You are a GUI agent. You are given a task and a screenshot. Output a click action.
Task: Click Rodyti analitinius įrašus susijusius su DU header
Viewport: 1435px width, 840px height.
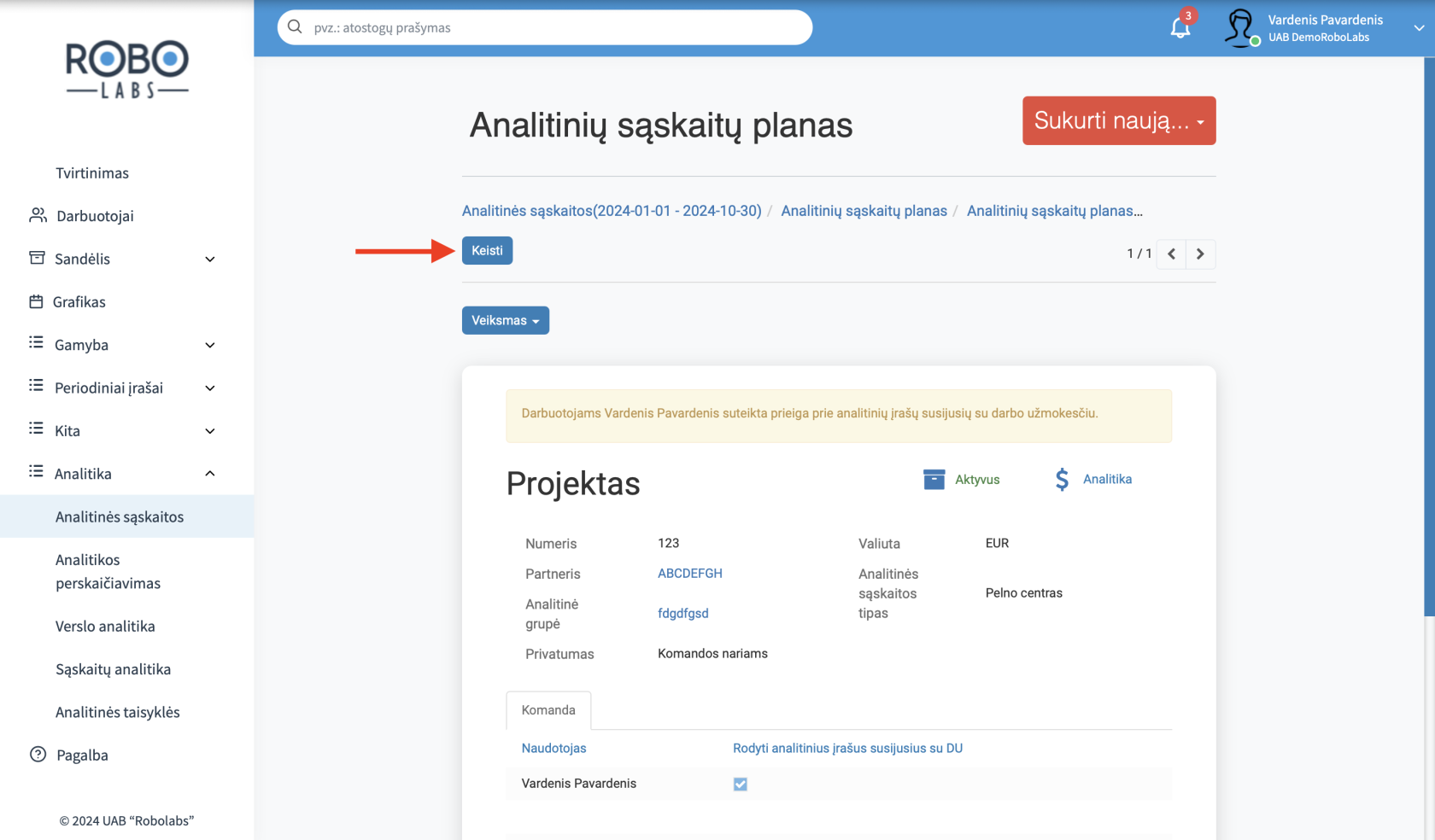pos(847,749)
